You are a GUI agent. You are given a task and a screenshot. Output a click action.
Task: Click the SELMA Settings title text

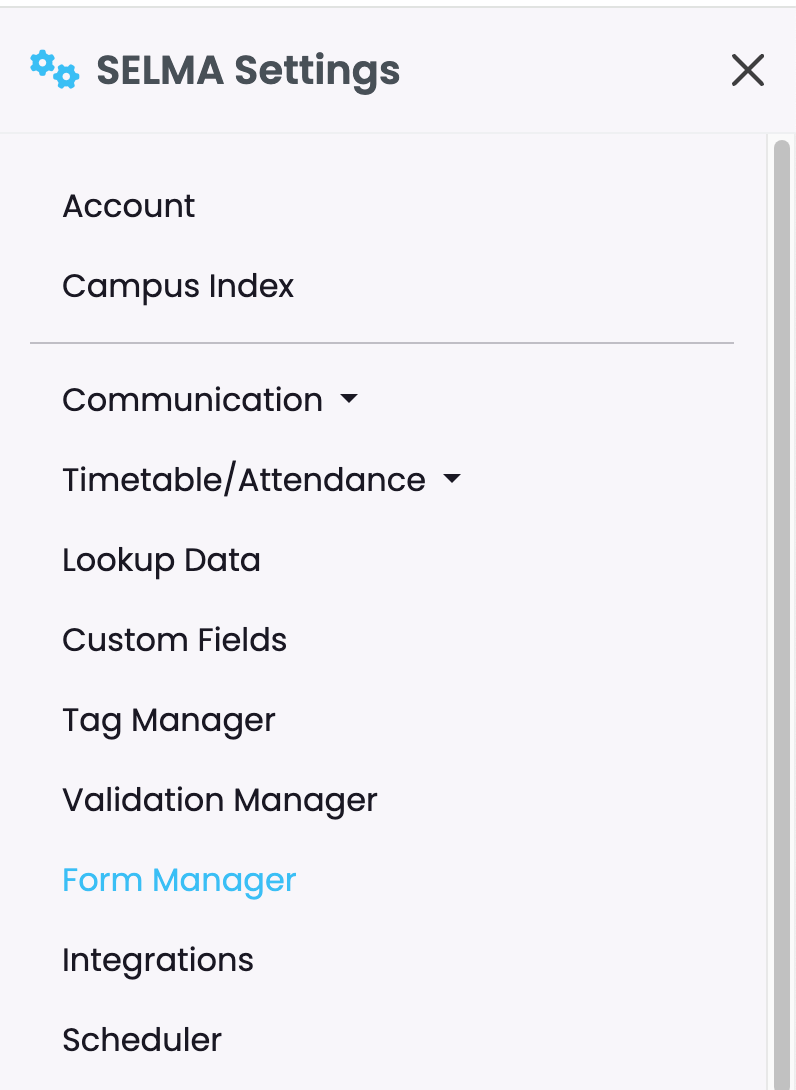point(248,70)
